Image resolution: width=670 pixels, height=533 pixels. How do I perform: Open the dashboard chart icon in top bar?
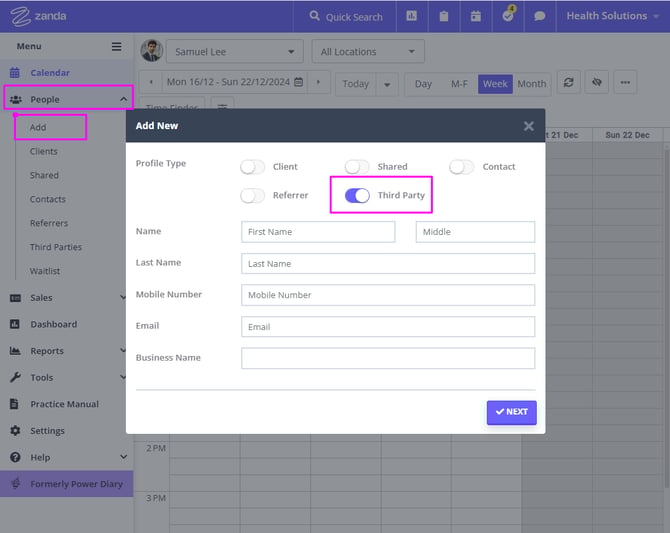coord(411,16)
